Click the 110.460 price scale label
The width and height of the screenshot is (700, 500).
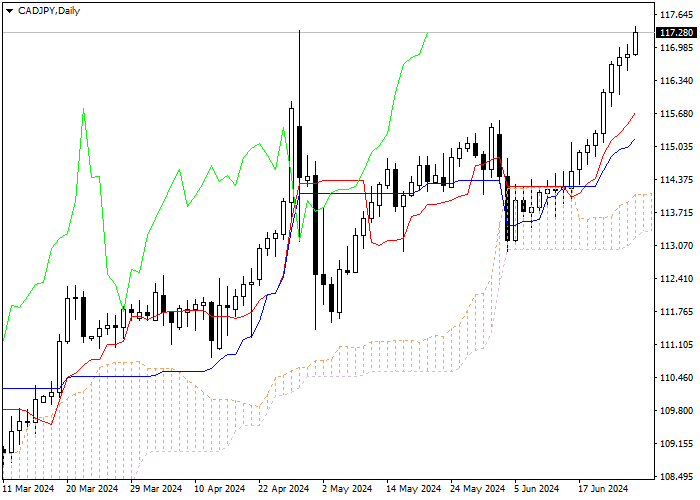click(676, 378)
